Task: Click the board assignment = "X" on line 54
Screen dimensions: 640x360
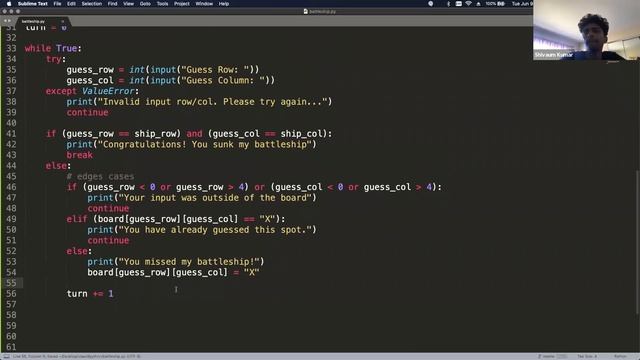Action: point(173,272)
